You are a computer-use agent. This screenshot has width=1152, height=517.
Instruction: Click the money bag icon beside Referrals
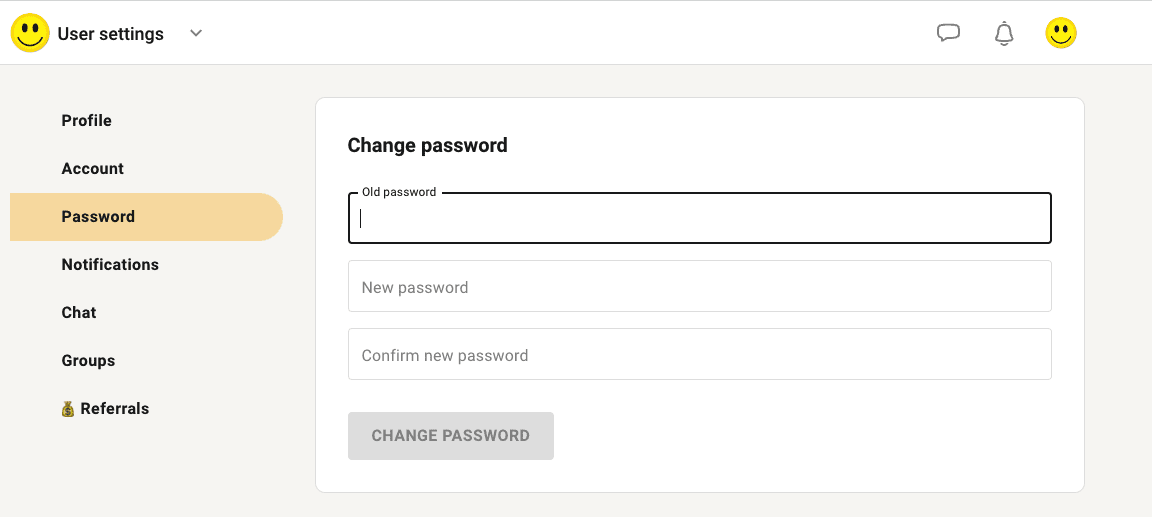click(68, 409)
